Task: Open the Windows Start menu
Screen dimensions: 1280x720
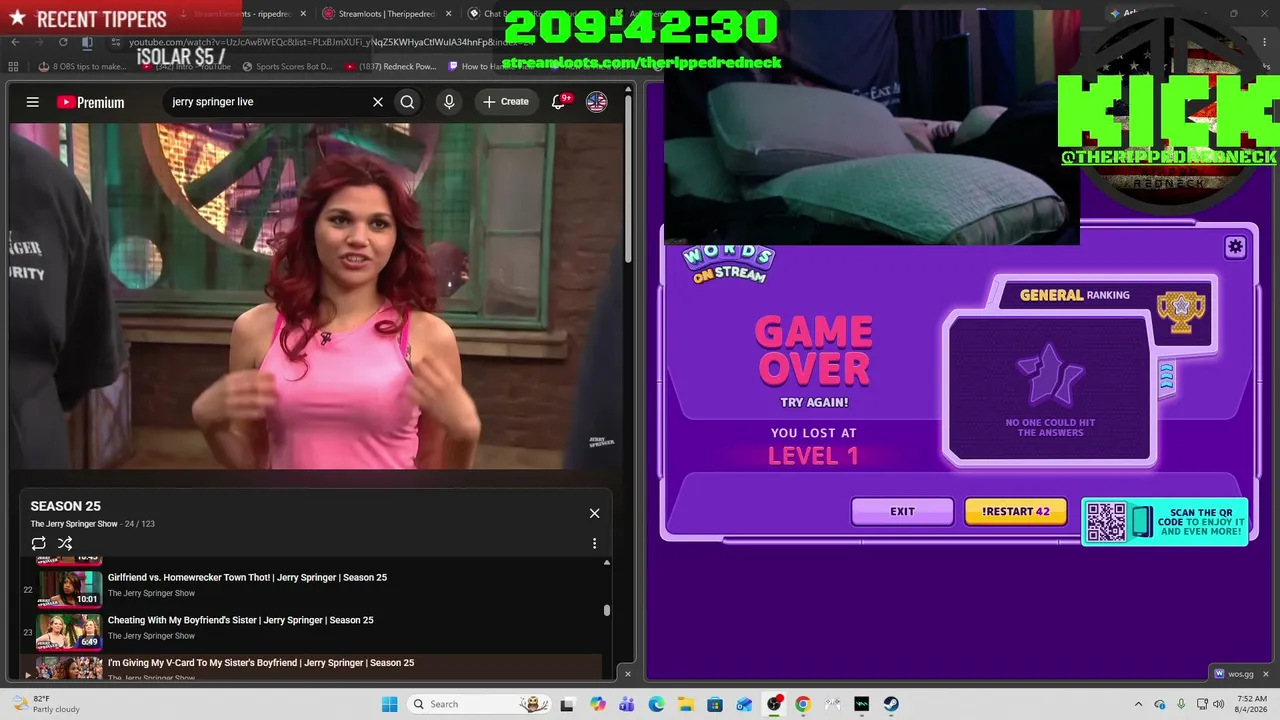Action: [x=389, y=704]
